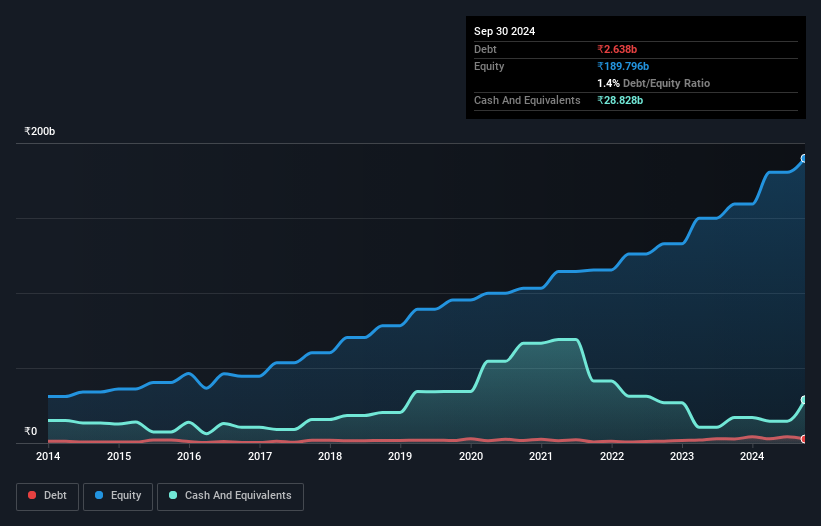Click the 2015 x-axis label

point(119,456)
